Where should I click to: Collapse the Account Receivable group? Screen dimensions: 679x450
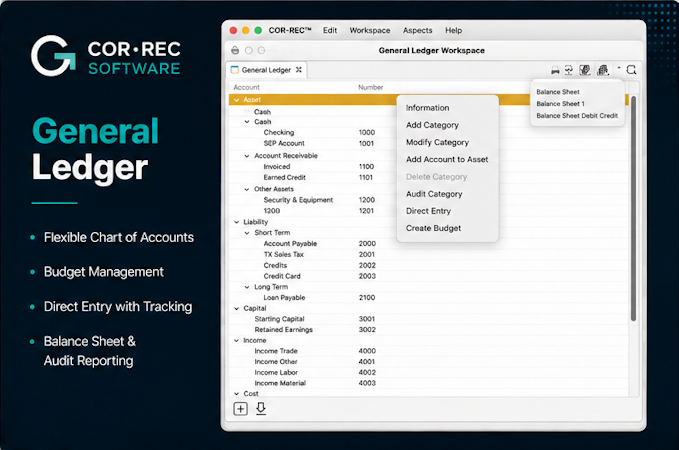(247, 156)
